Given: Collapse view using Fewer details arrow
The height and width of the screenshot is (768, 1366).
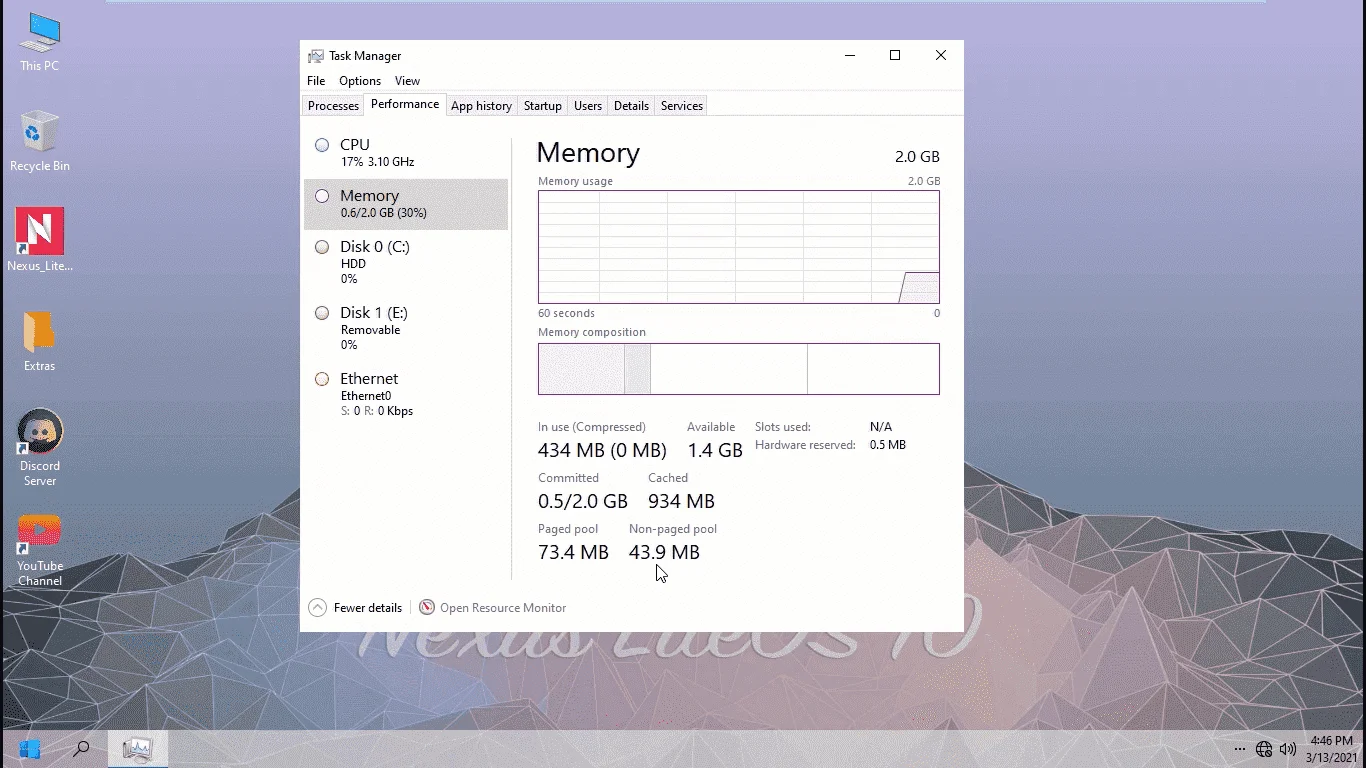Looking at the screenshot, I should coord(318,607).
